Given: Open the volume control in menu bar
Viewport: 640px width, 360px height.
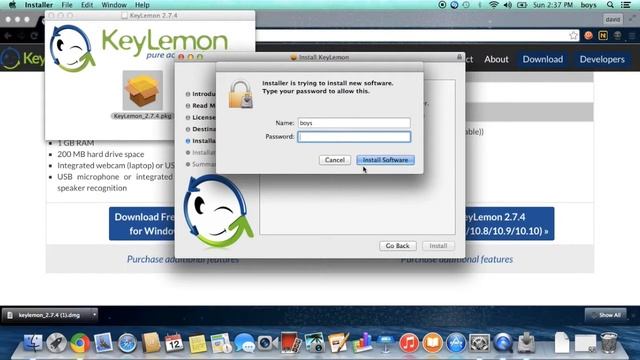Looking at the screenshot, I should click(x=507, y=5).
